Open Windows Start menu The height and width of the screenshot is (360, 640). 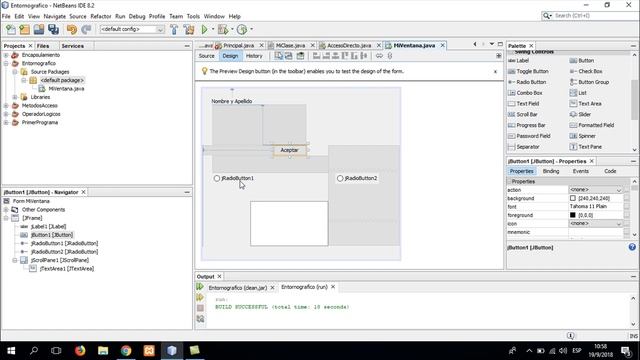11,351
